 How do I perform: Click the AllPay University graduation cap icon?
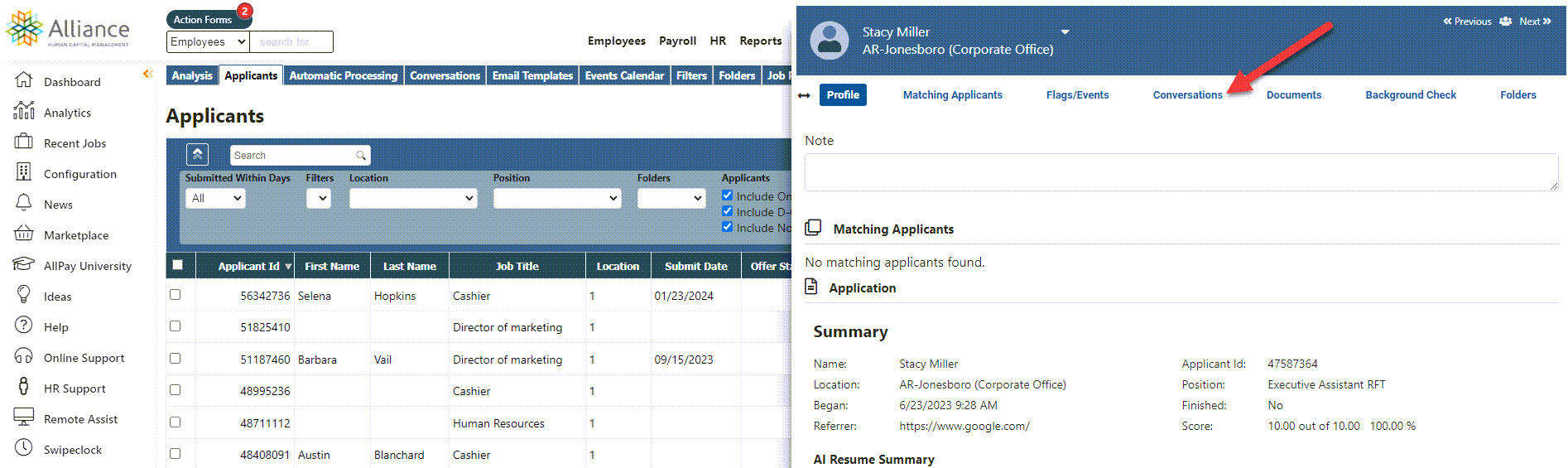(24, 264)
